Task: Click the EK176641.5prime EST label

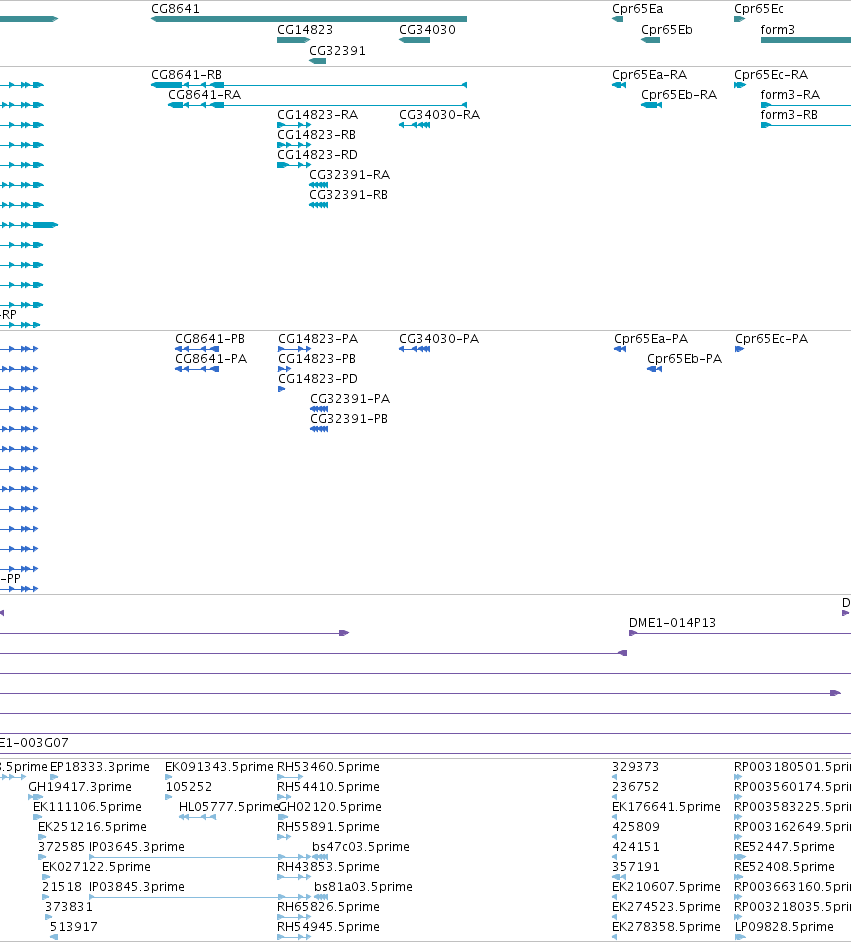Action: click(x=666, y=807)
